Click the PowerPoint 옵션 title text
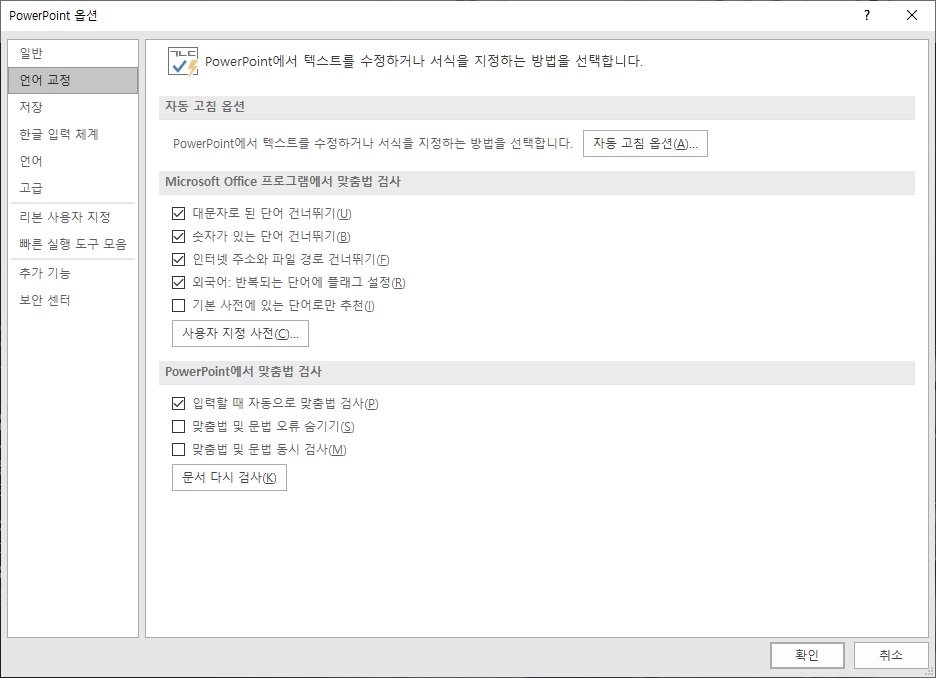The width and height of the screenshot is (936, 678). click(x=53, y=16)
